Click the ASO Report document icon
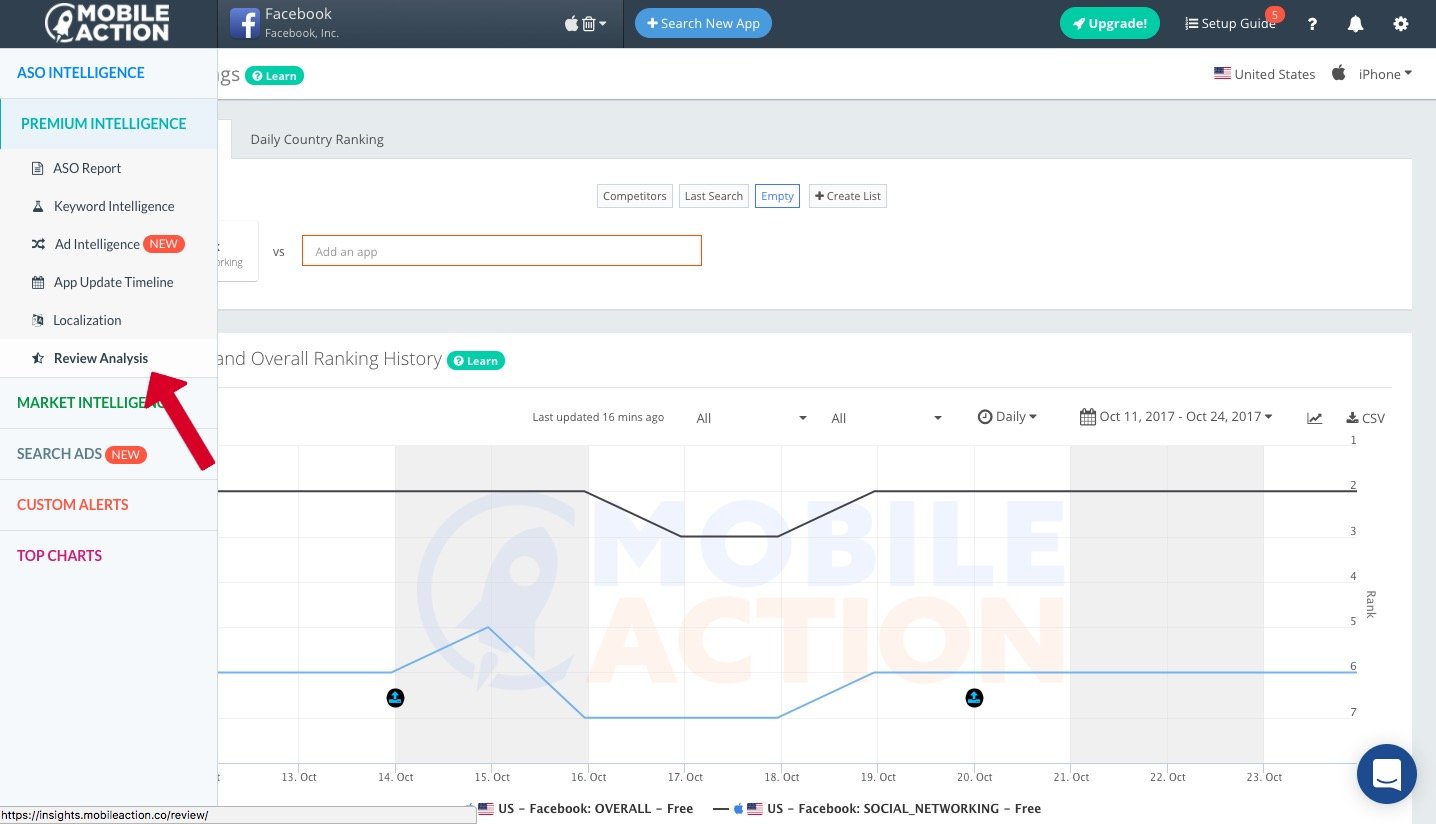 click(x=38, y=168)
